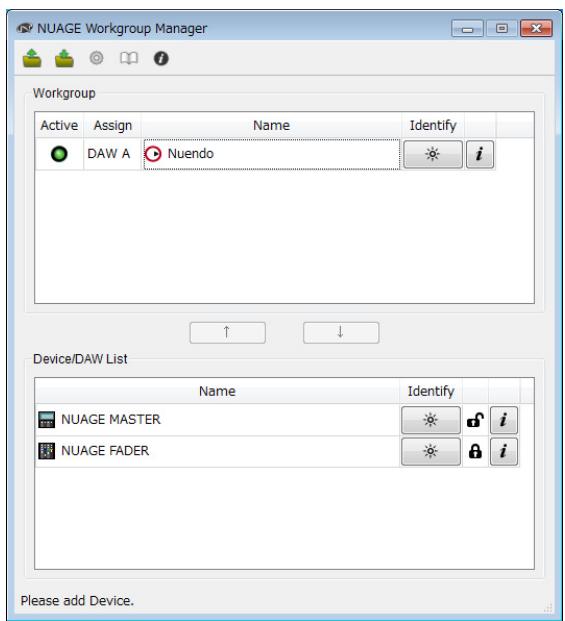Select the NUAGE FADER device row
The width and height of the screenshot is (565, 621).
(x=217, y=451)
